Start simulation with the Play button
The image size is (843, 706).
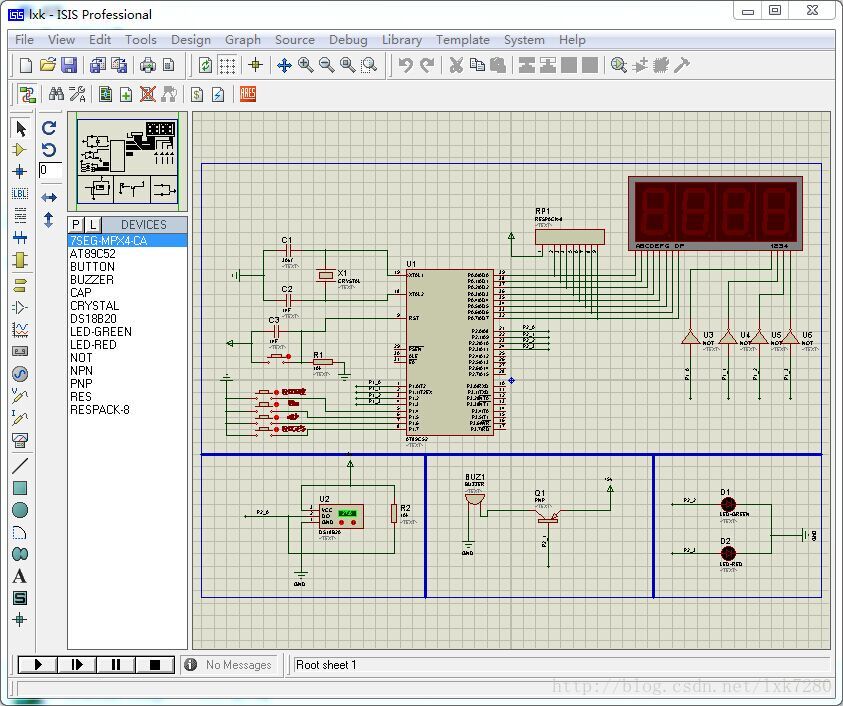pyautogui.click(x=38, y=665)
